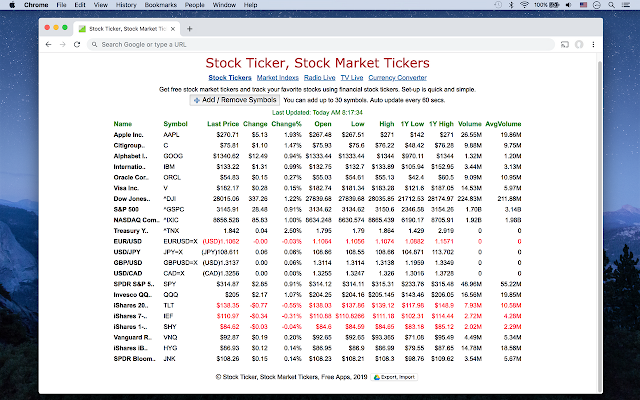Viewport: 640px width, 400px height.
Task: Click the SPY symbol cell
Action: (x=169, y=284)
